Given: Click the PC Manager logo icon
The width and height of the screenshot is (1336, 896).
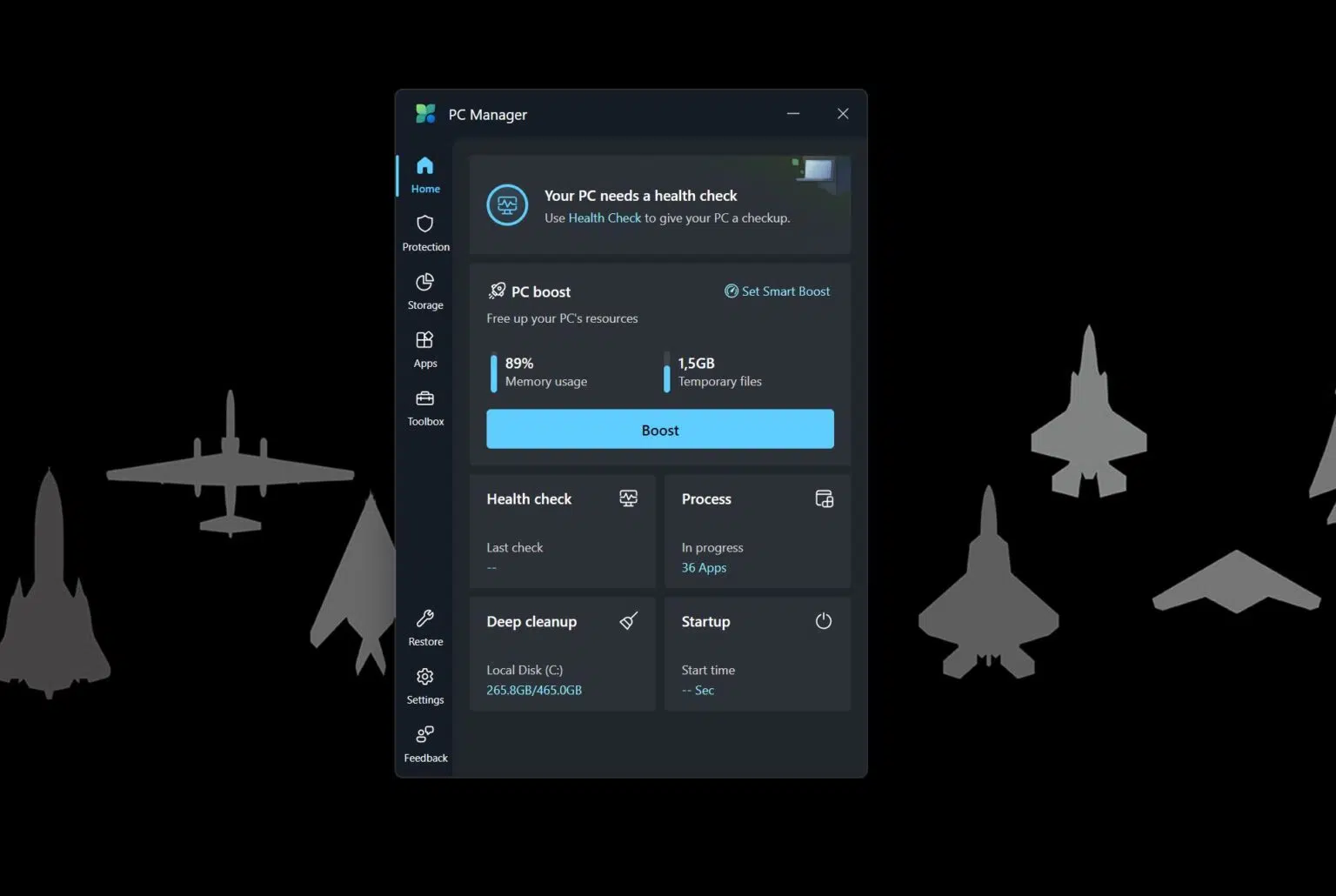Looking at the screenshot, I should click(425, 114).
